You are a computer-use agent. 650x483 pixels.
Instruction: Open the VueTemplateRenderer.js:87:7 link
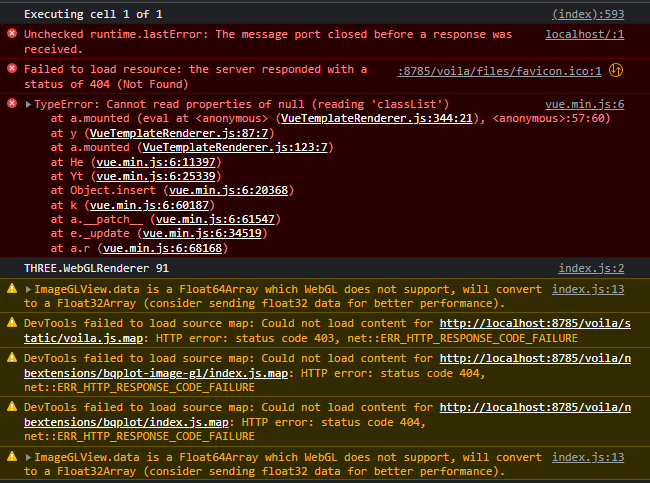(x=179, y=133)
